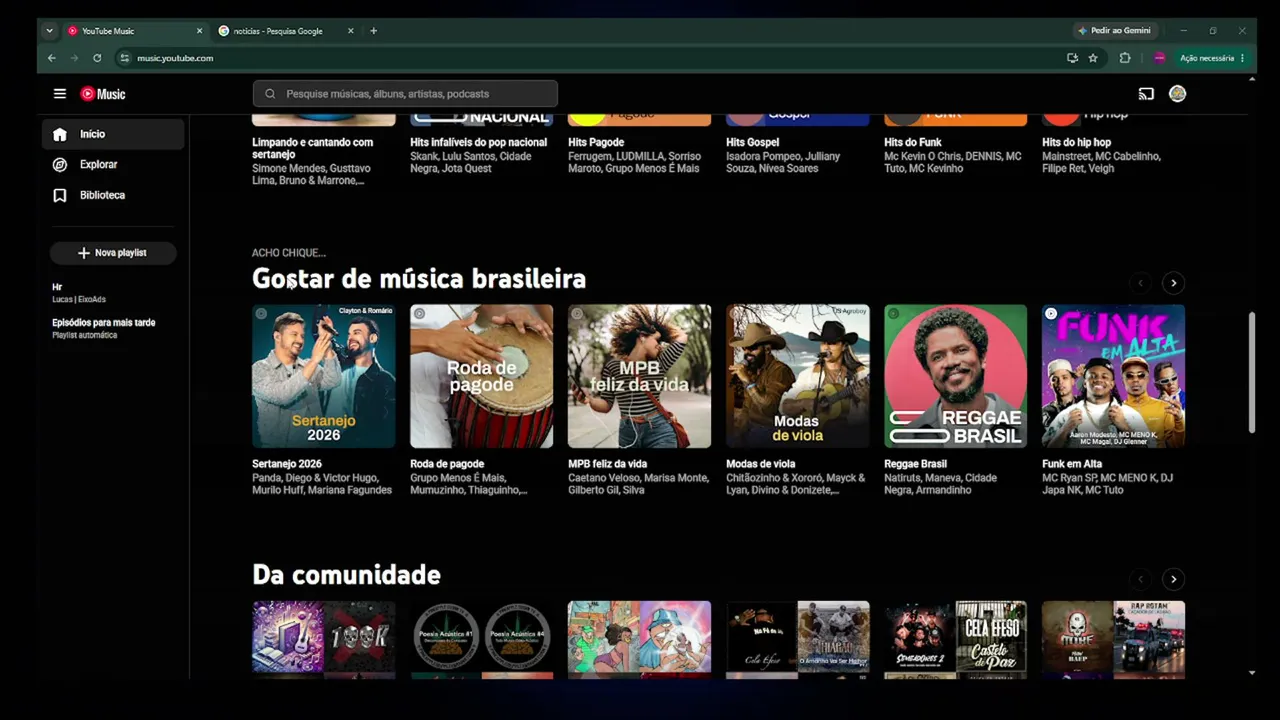1280x720 pixels.
Task: Show next items in Da comunidade row
Action: pos(1174,579)
